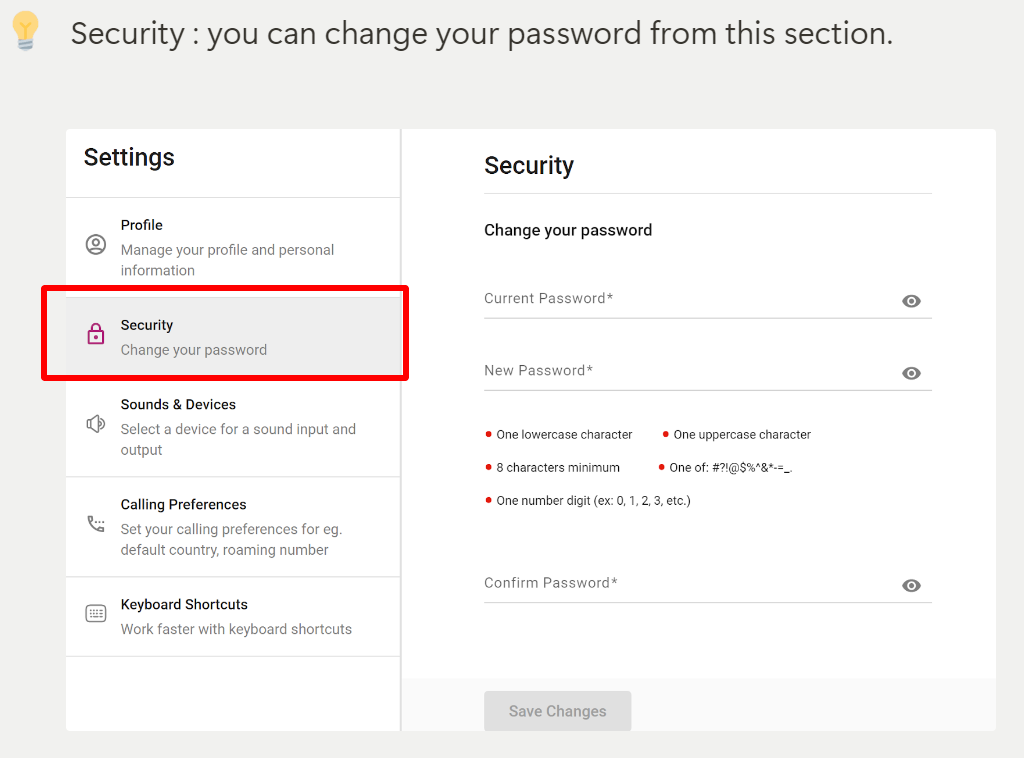Click the 'Manage your profile and personal information' description

pos(227,260)
